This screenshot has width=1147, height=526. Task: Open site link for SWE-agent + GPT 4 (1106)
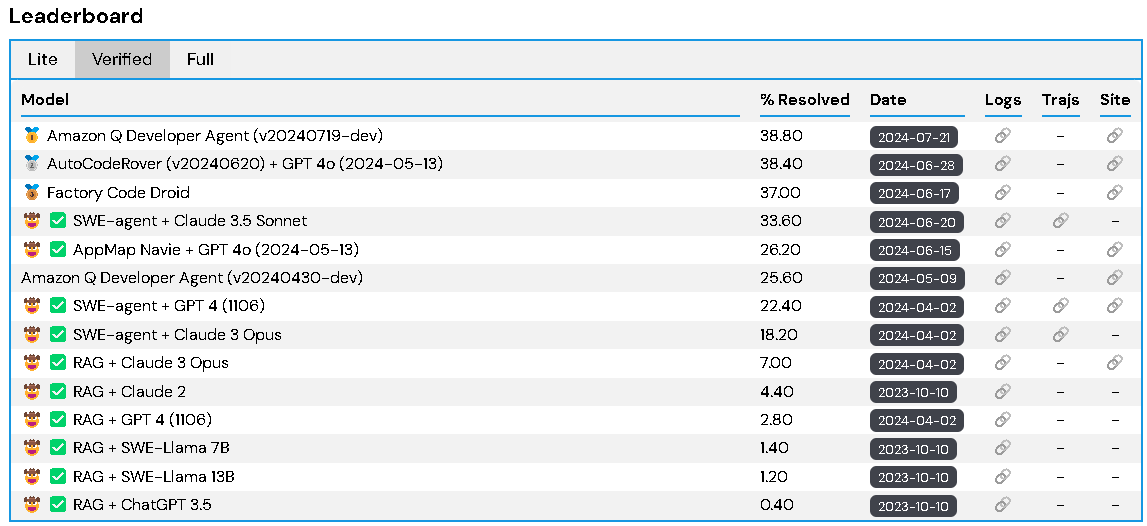tap(1114, 306)
